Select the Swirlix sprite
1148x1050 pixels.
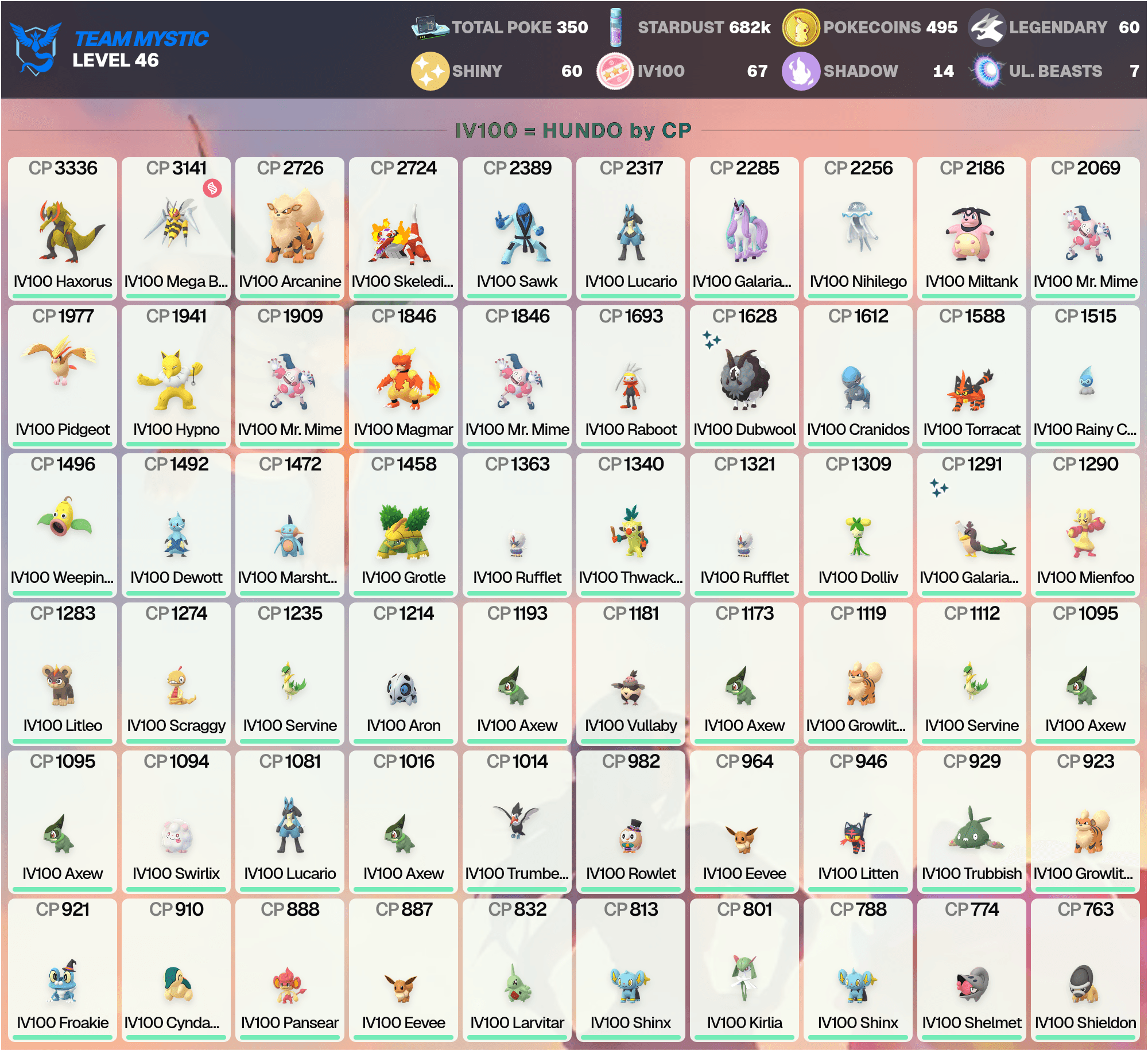177,837
